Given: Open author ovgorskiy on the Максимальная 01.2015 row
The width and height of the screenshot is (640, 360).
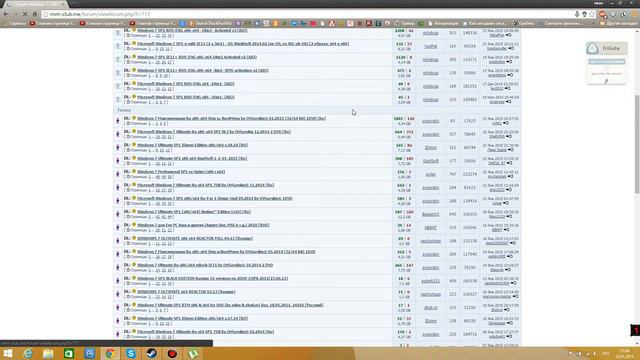Looking at the screenshot, I should tap(430, 121).
